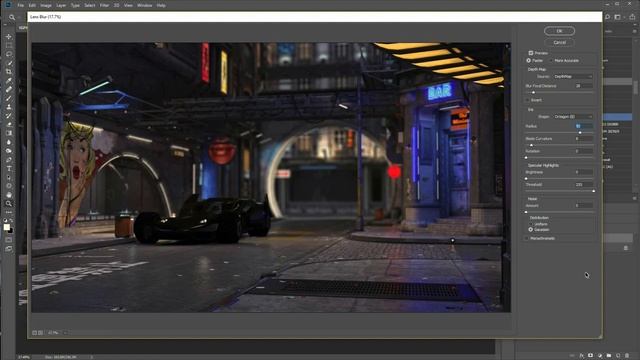Cancel the Lens Blur dialog
Image resolution: width=640 pixels, height=360 pixels.
559,42
